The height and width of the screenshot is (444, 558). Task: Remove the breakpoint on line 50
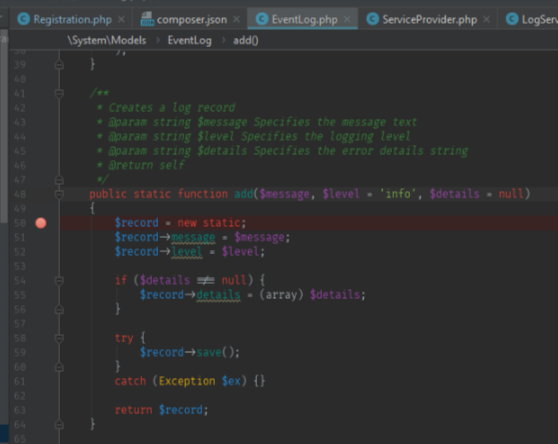pyautogui.click(x=41, y=223)
